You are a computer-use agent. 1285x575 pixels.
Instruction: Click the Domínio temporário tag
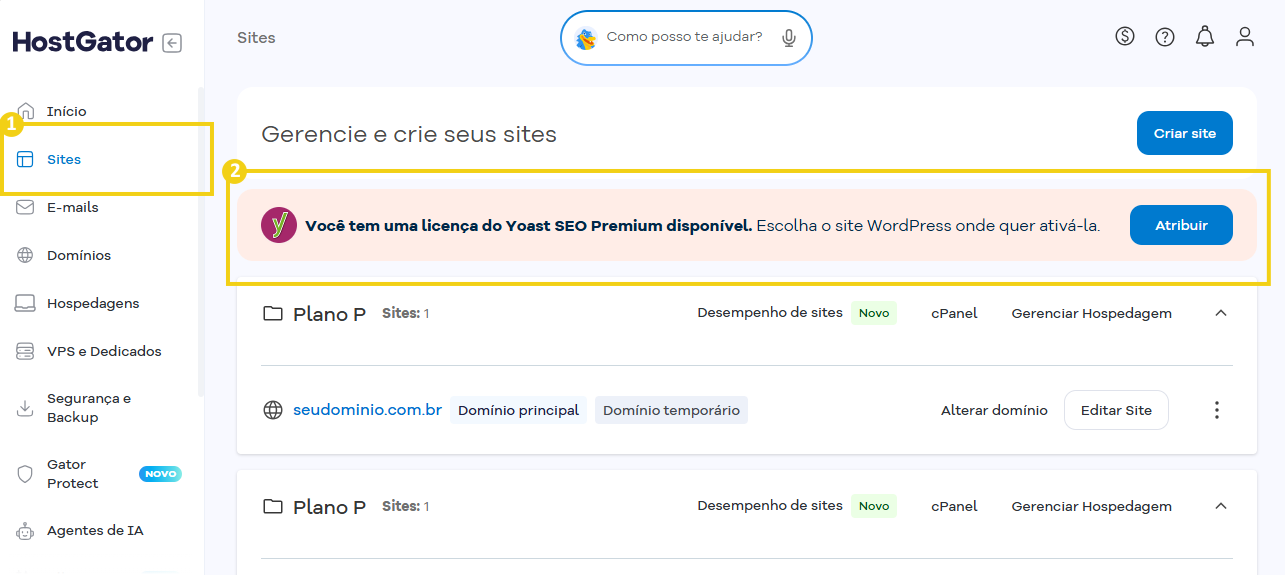coord(671,410)
